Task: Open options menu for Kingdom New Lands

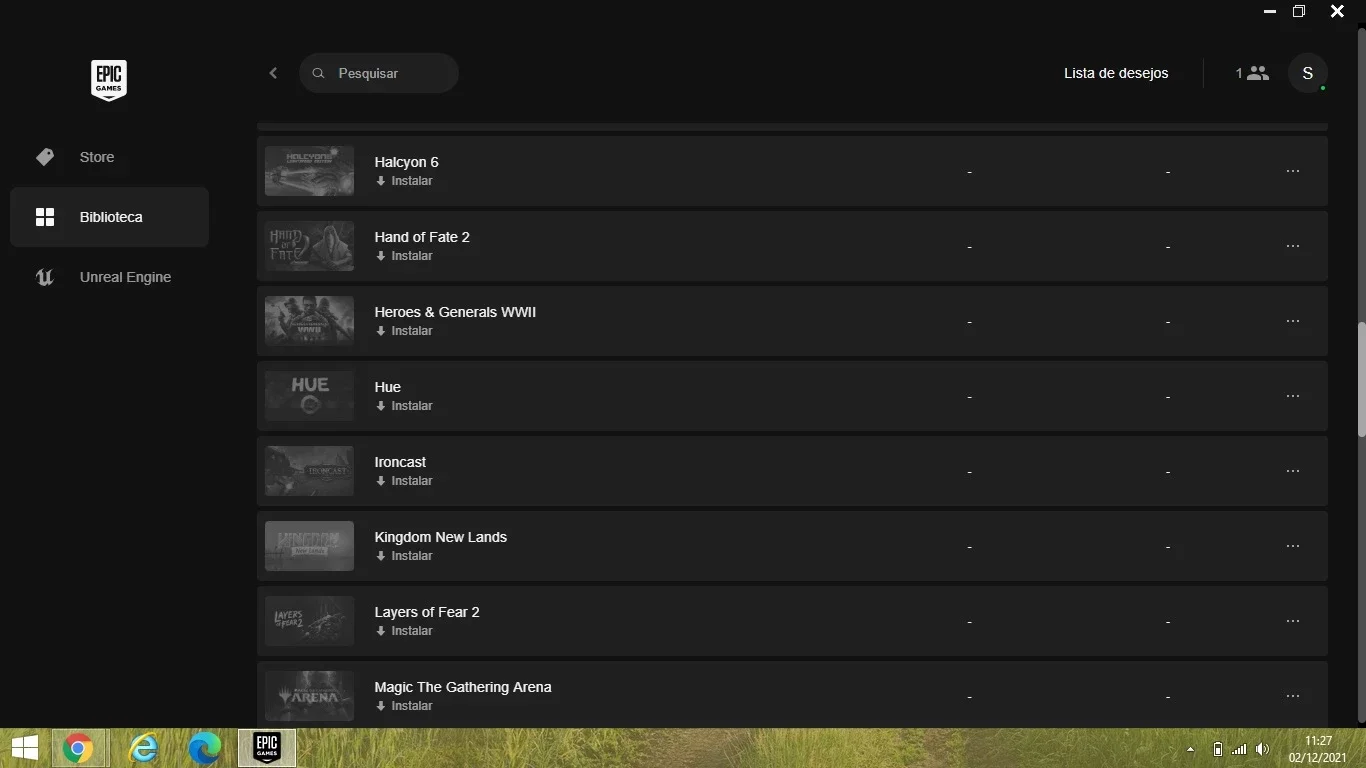Action: (1293, 546)
